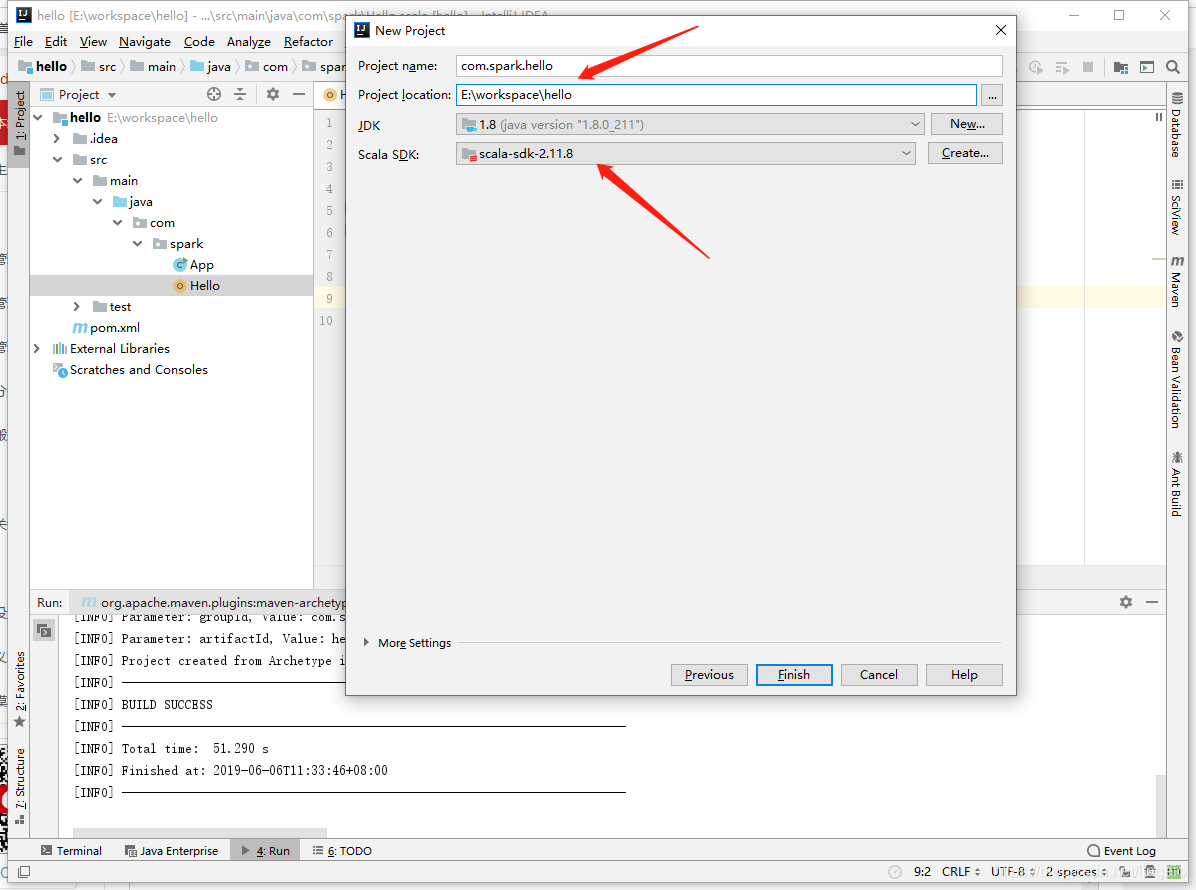Viewport: 1196px width, 890px height.
Task: Open the Navigate menu
Action: coord(145,42)
